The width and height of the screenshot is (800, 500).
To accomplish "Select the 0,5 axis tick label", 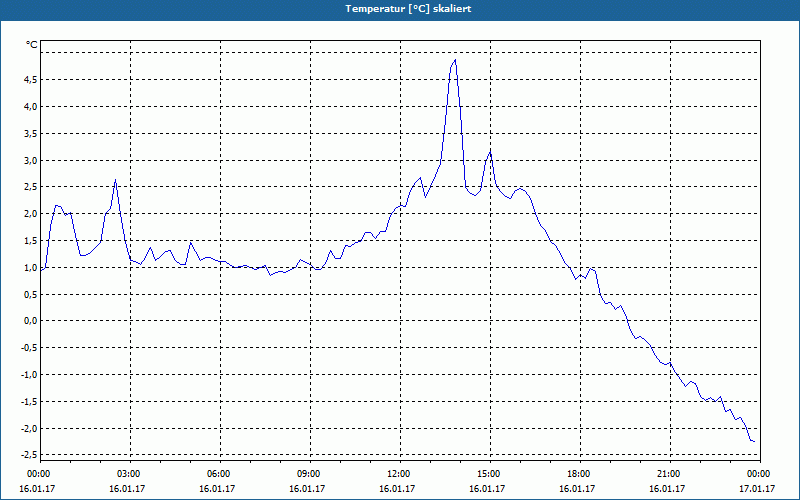I will pos(30,294).
